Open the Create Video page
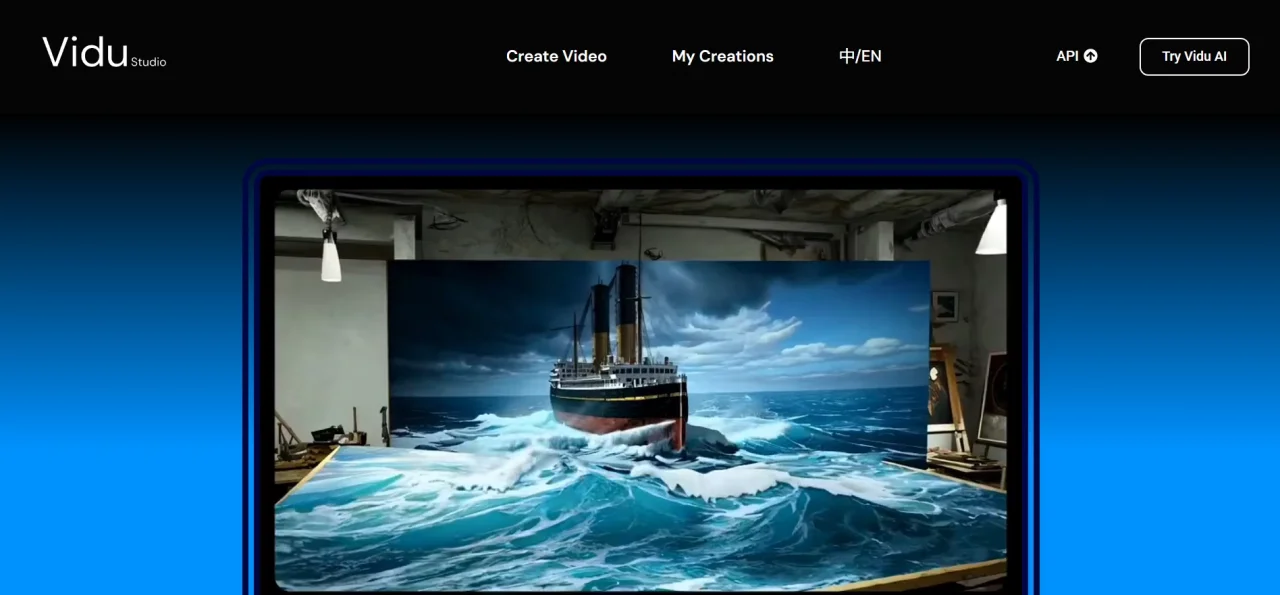The image size is (1280, 595). pyautogui.click(x=556, y=56)
